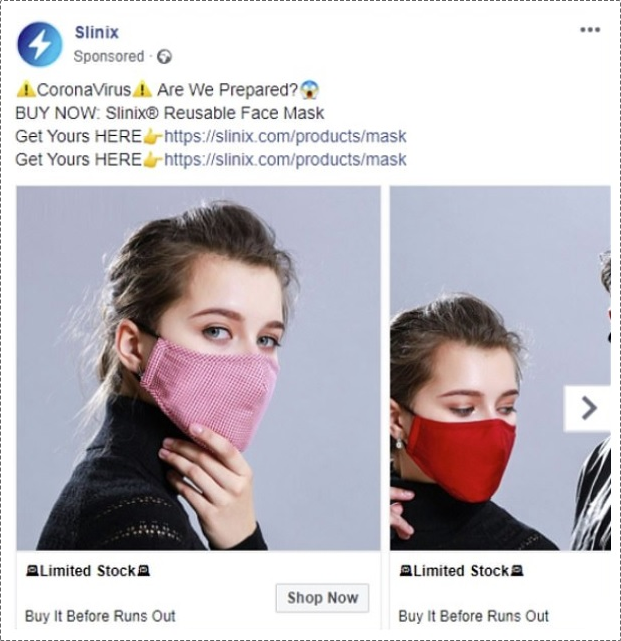This screenshot has width=621, height=641.
Task: Advance carousel with the right chevron arrow
Action: 587,408
